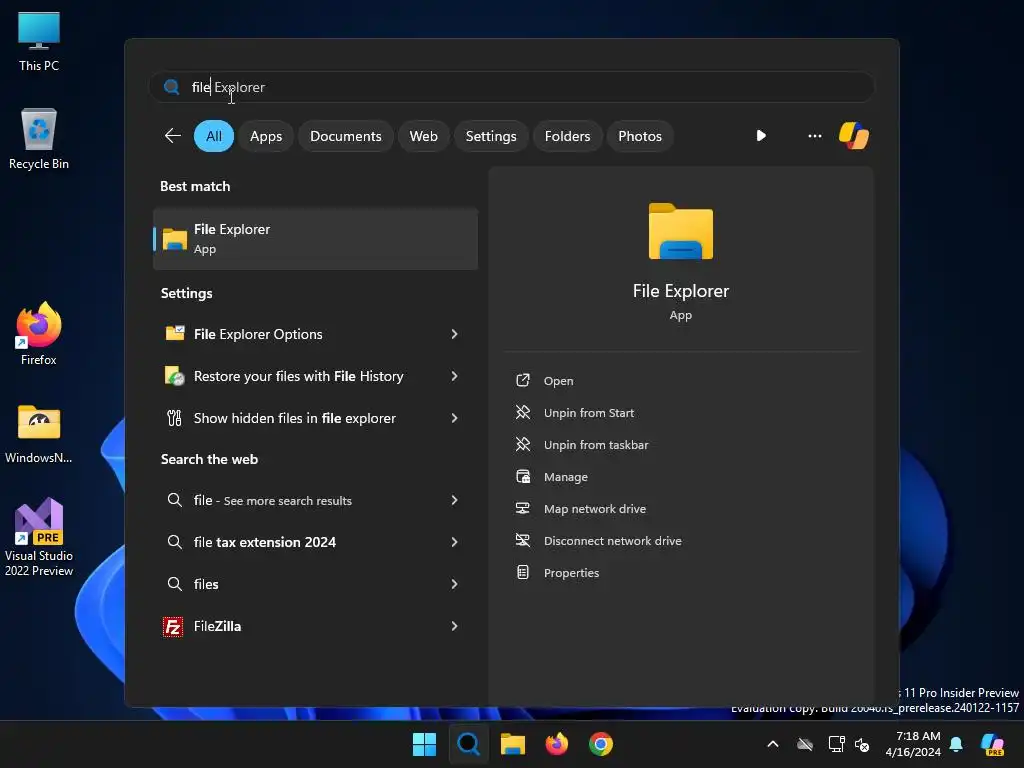Select the Firefox desktop shortcut

tap(39, 334)
